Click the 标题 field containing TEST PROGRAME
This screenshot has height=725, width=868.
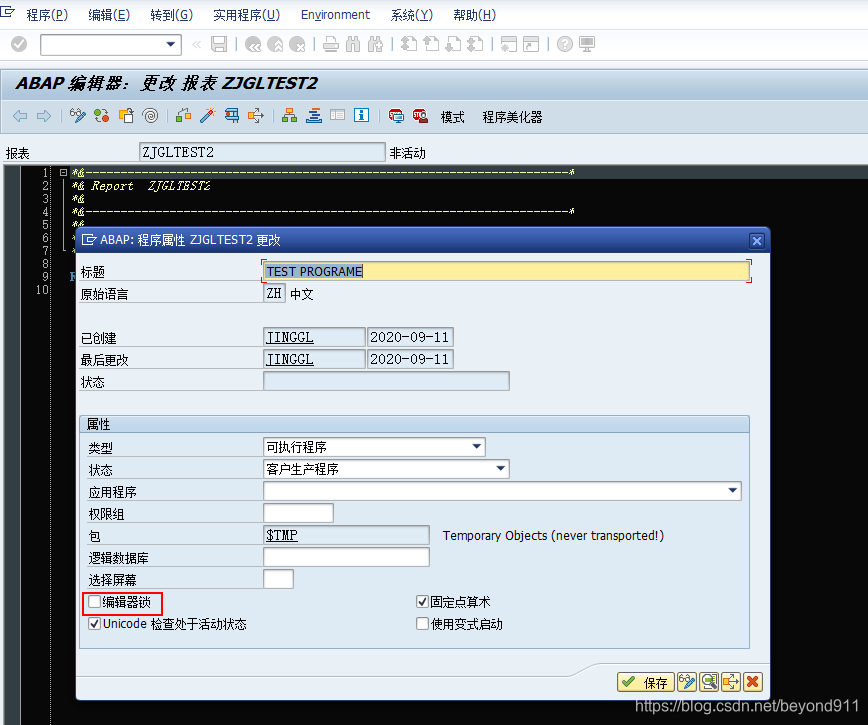coord(506,271)
